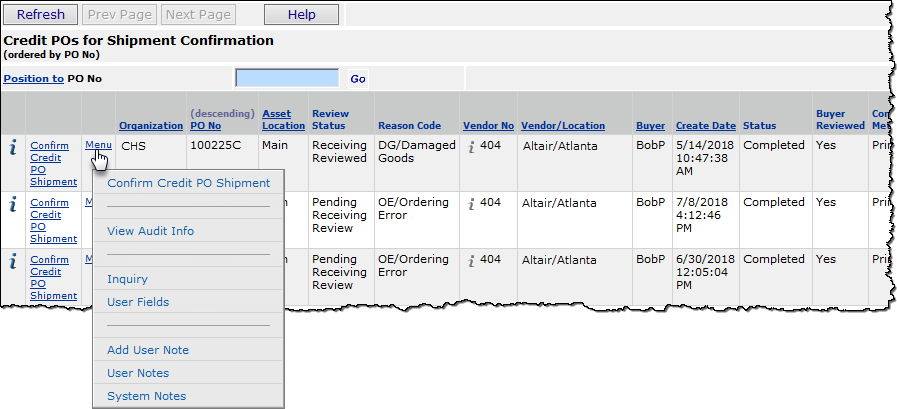897x409 pixels.
Task: Focus the Position to PO No input field
Action: [287, 78]
